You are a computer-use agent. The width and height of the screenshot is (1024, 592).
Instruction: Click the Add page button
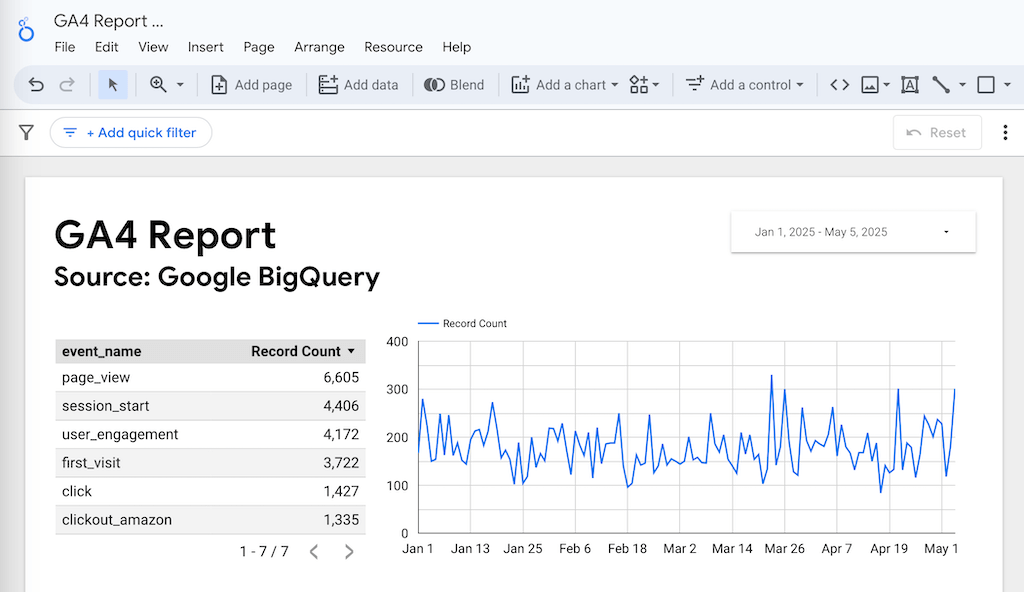[x=251, y=85]
